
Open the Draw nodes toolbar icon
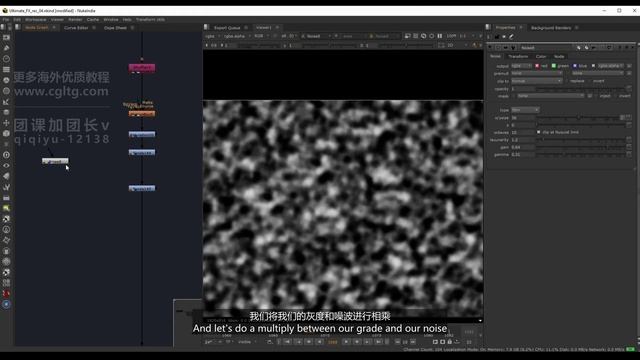coord(6,48)
